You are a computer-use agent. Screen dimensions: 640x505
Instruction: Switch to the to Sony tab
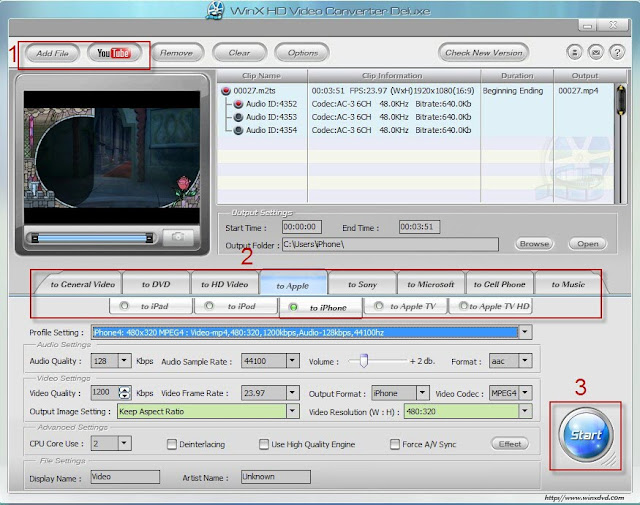[x=362, y=284]
